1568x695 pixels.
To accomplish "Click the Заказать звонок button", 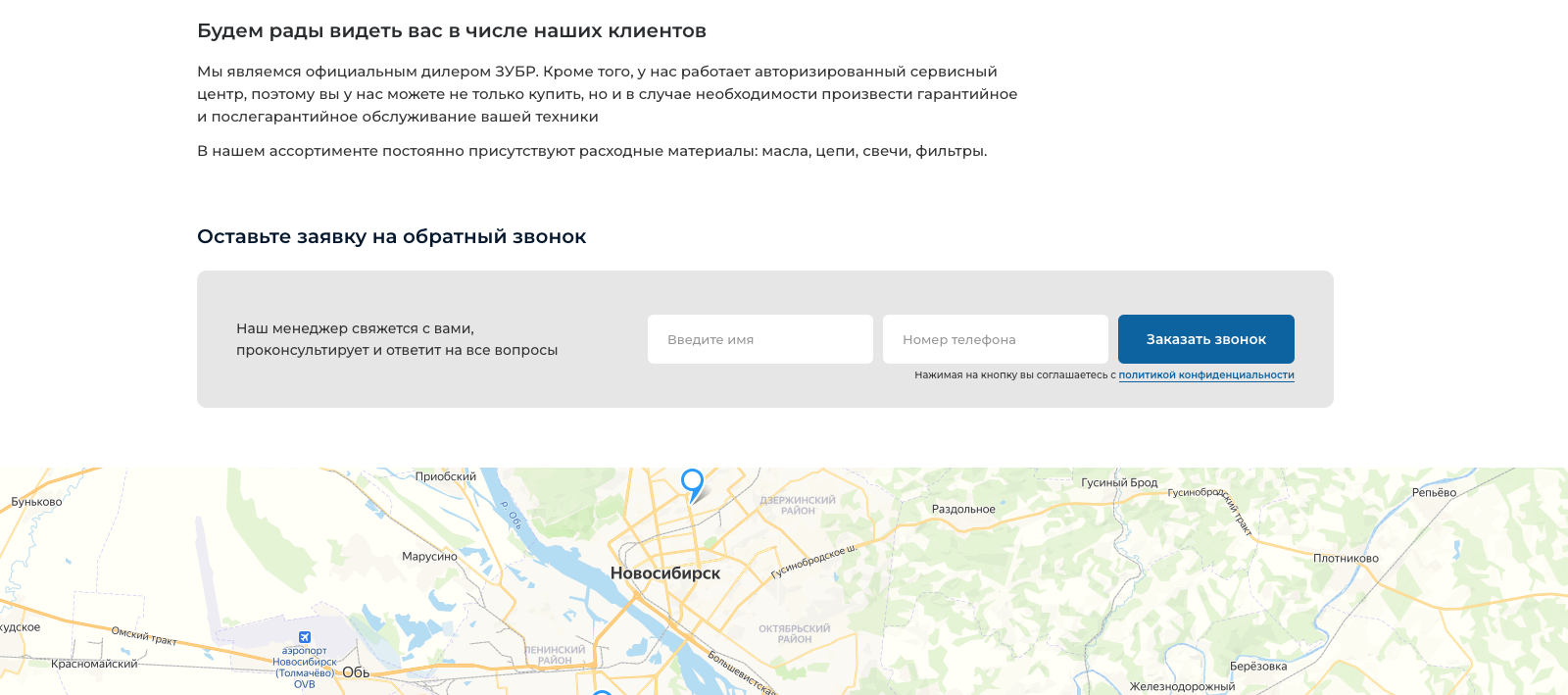I will click(1206, 339).
